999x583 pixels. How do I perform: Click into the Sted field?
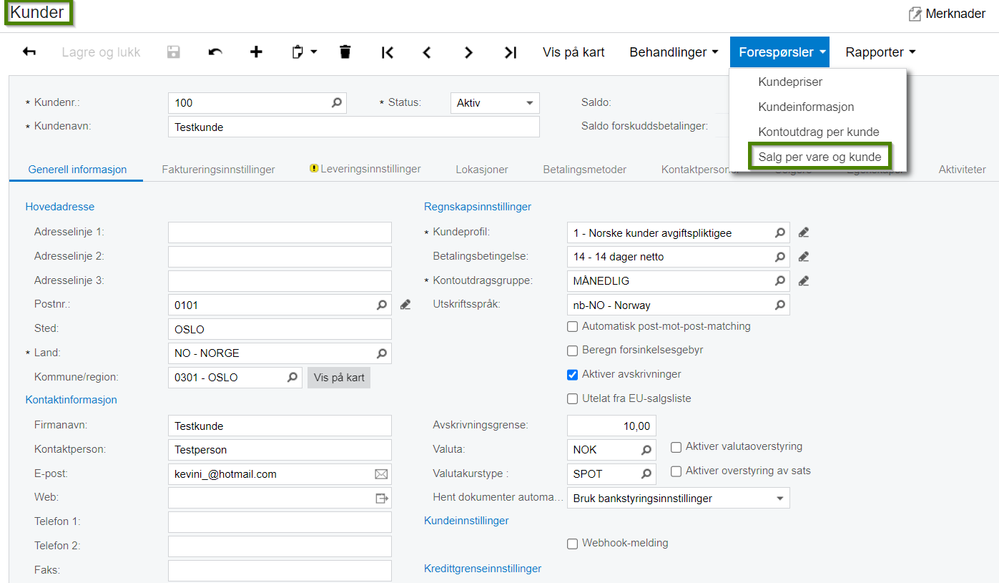pos(280,329)
